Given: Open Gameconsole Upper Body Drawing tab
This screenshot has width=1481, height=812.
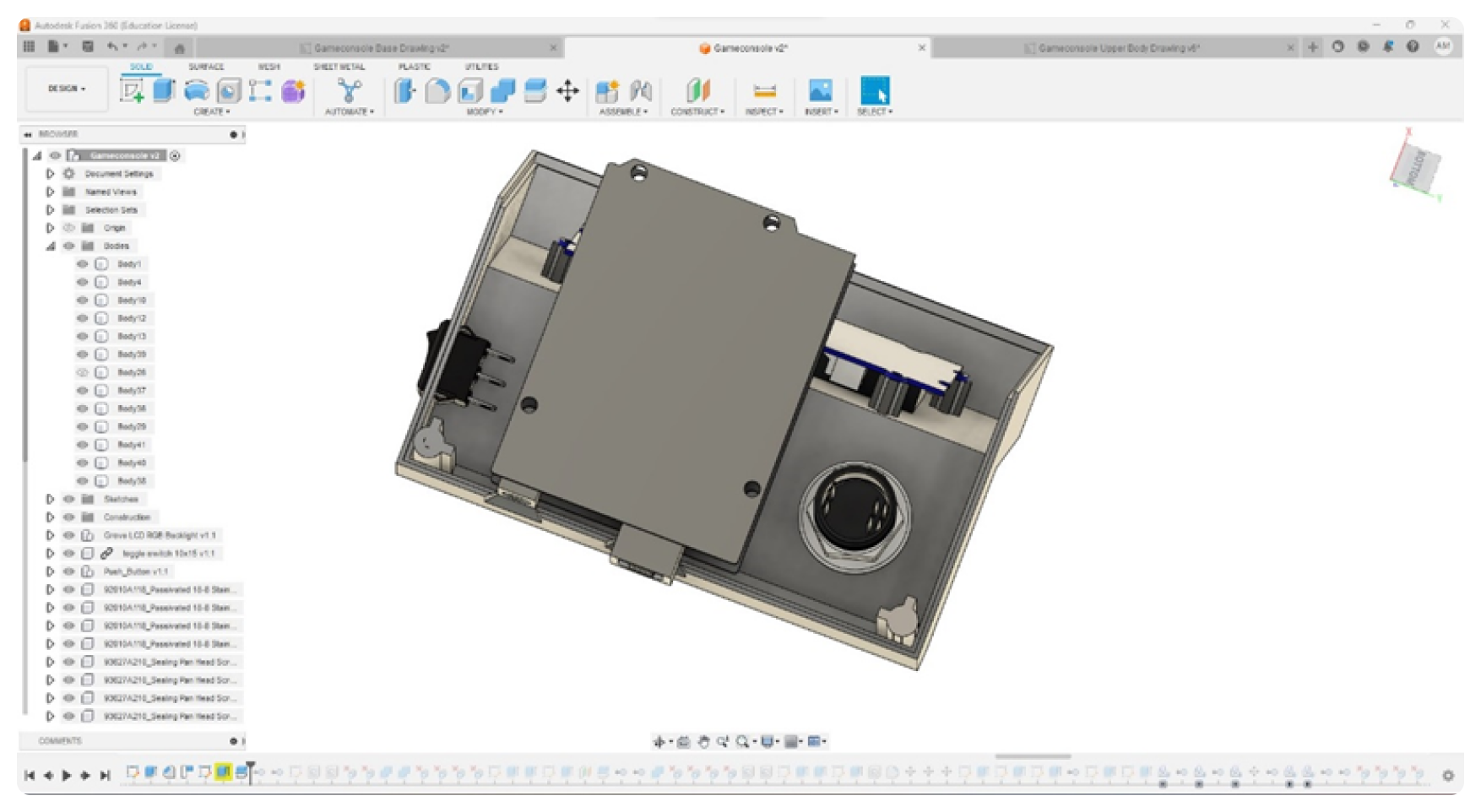Looking at the screenshot, I should point(1118,48).
